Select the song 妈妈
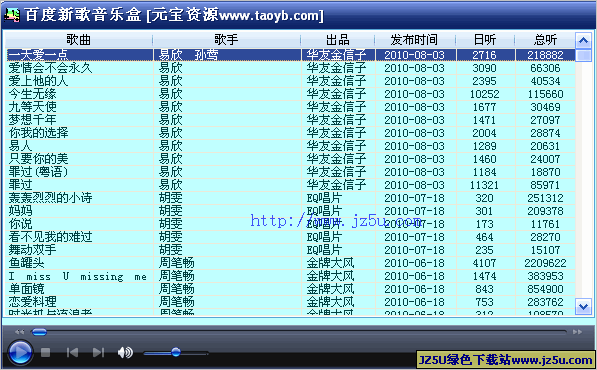The image size is (597, 370). pyautogui.click(x=20, y=211)
